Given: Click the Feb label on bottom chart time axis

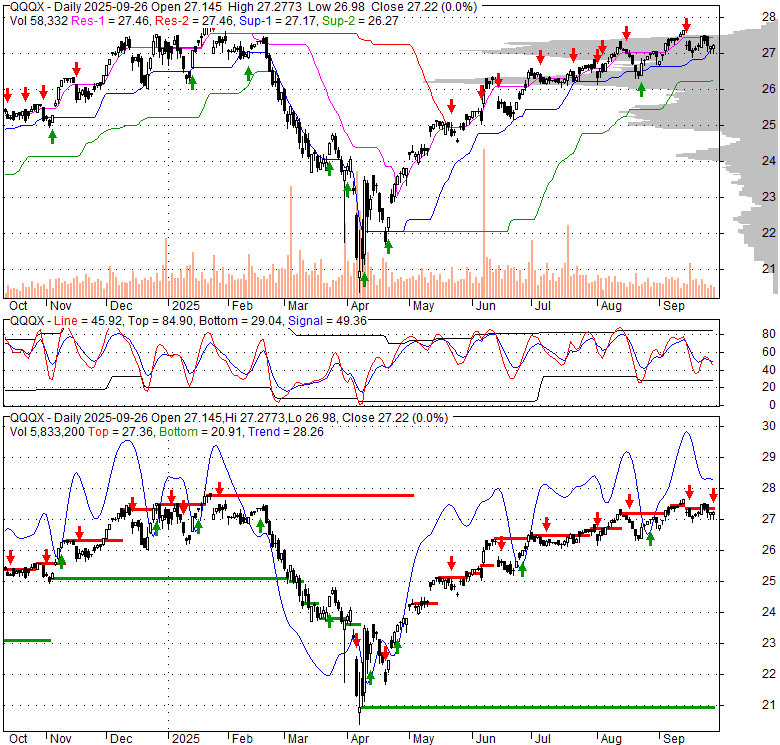Looking at the screenshot, I should 242,739.
